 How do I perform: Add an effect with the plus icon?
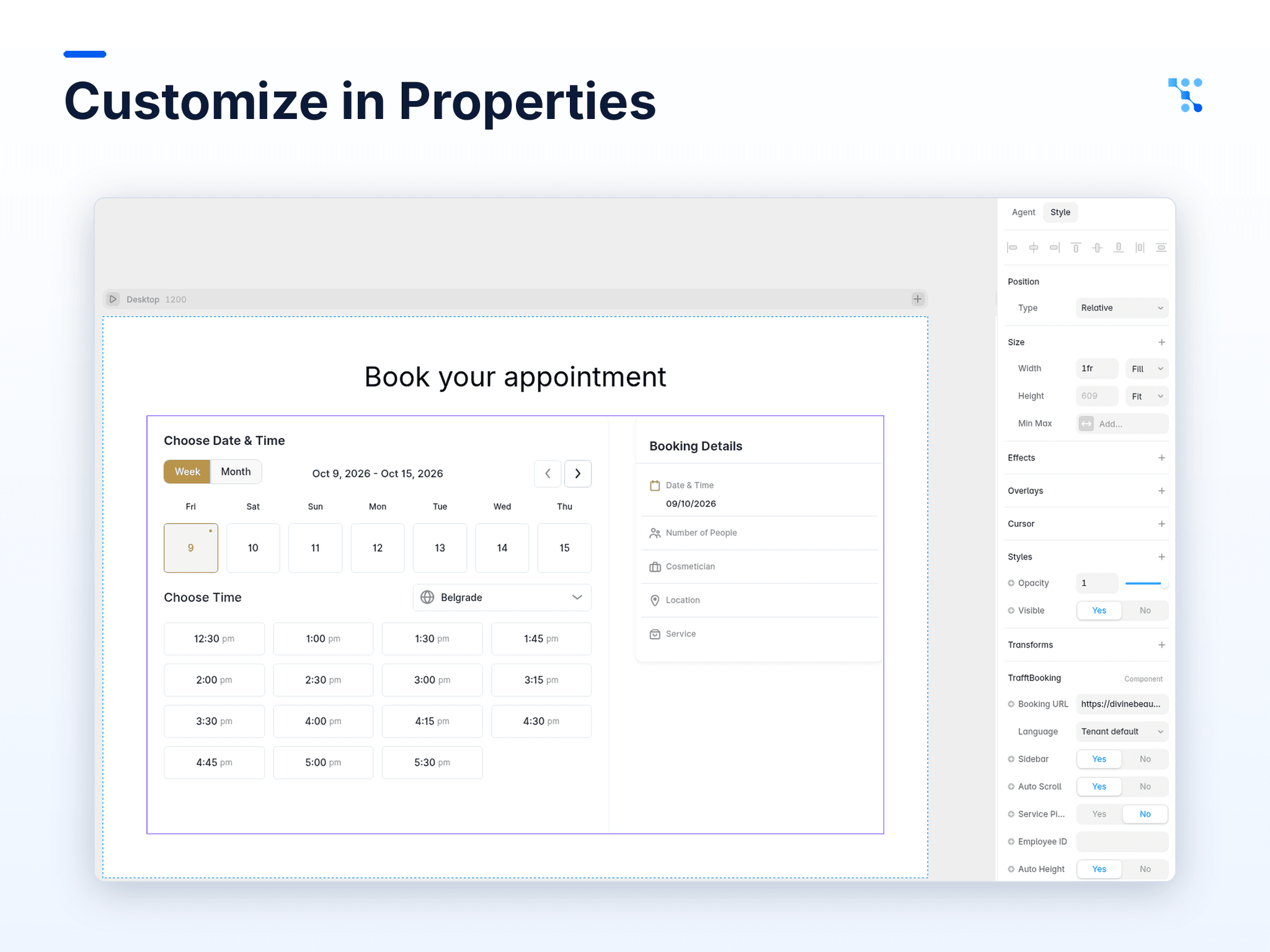[x=1161, y=458]
